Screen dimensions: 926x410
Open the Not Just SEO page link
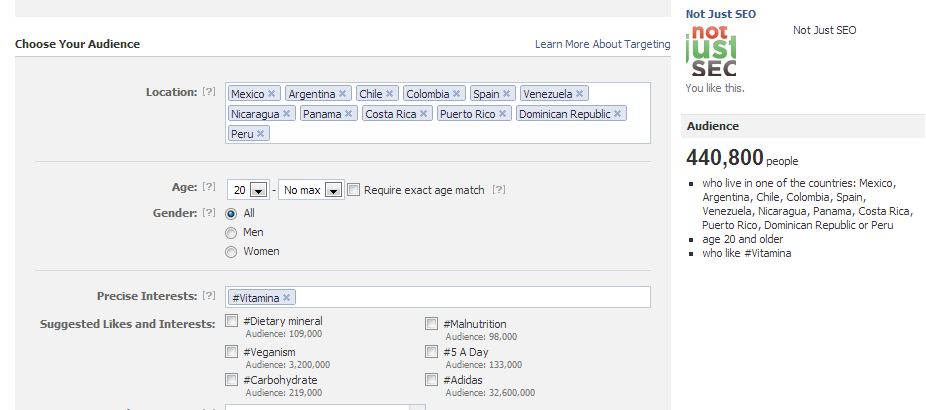tap(720, 14)
